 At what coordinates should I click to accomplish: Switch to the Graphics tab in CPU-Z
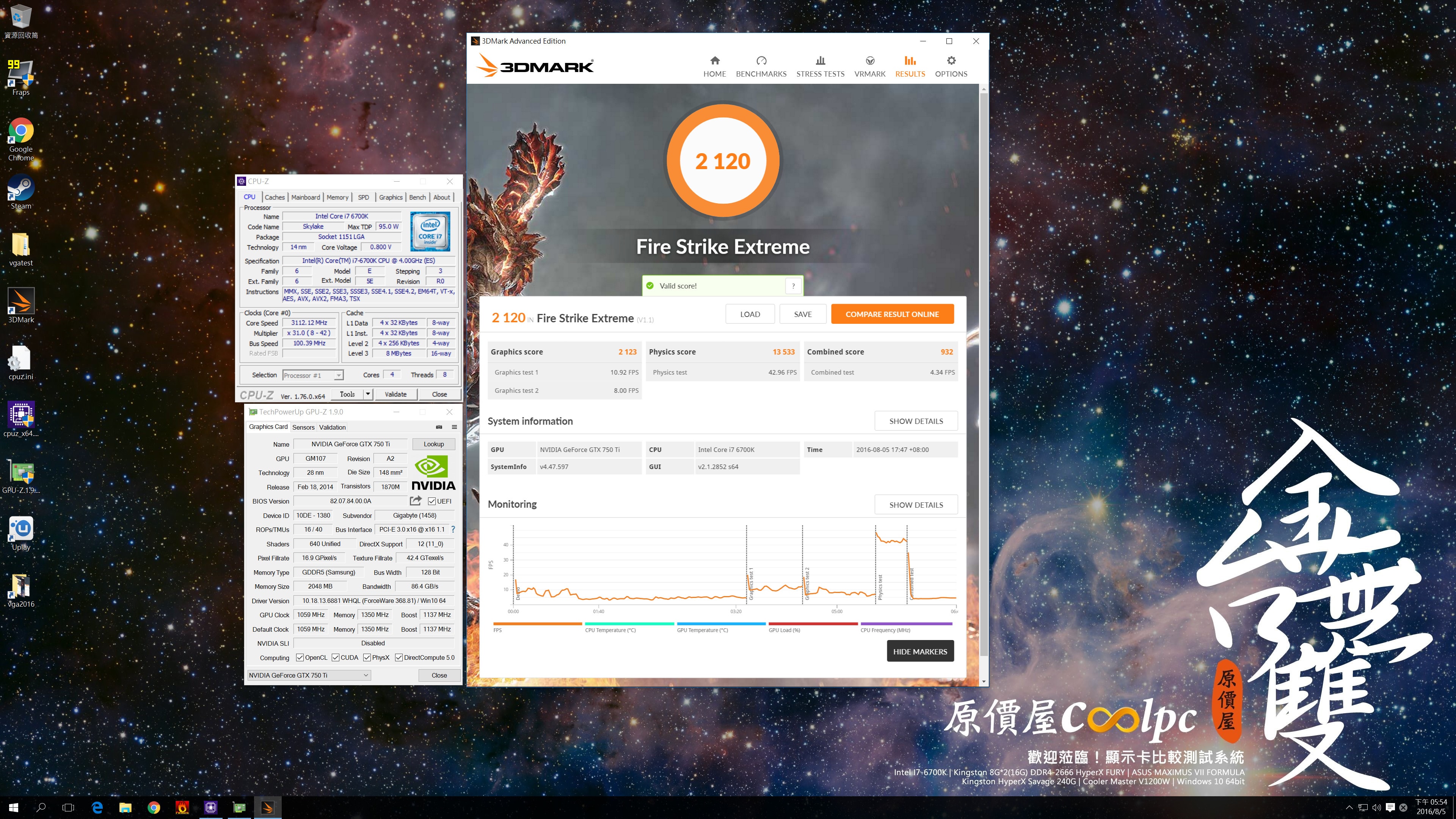point(391,197)
